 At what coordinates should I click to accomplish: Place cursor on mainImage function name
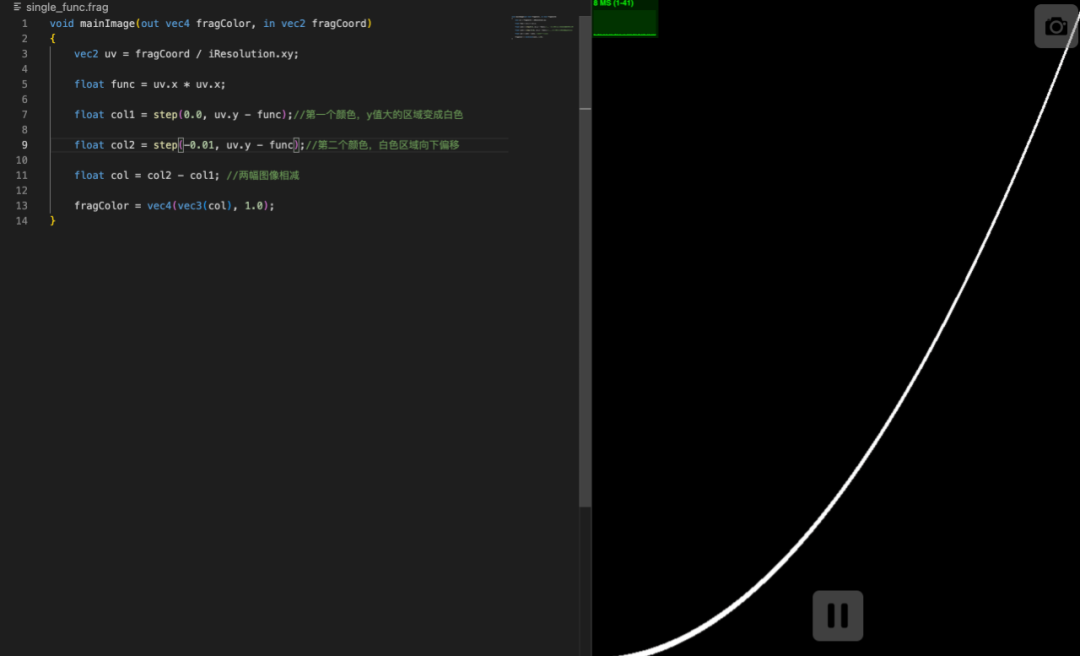107,23
